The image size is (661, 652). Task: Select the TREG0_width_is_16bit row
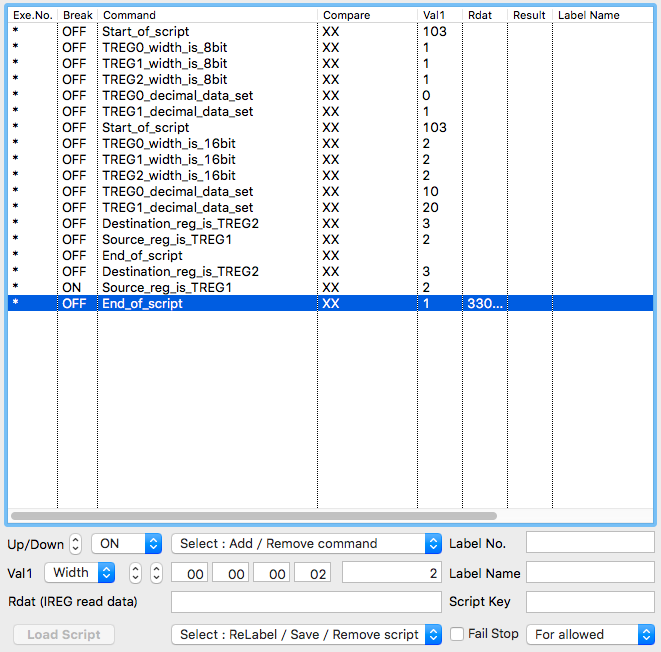click(330, 144)
